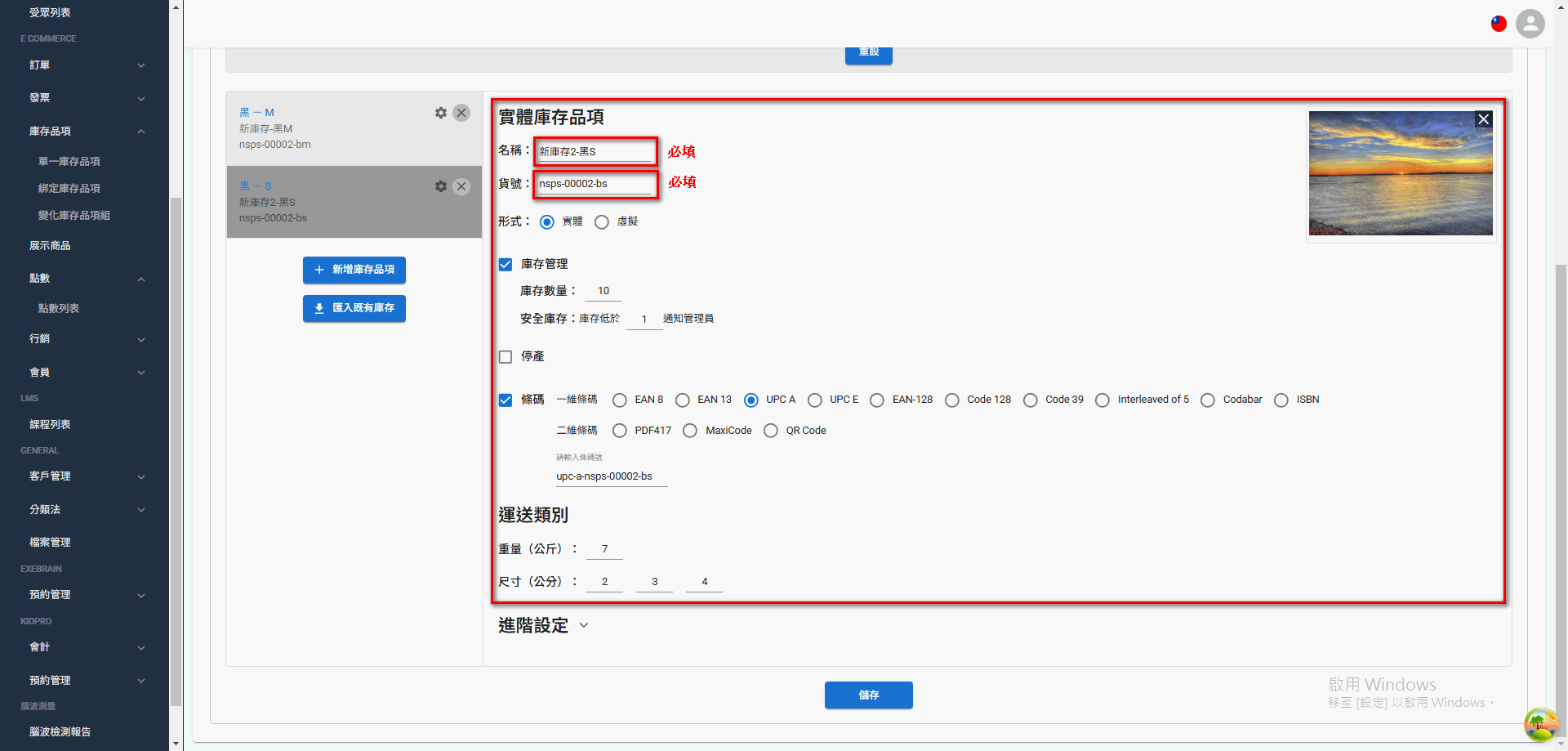
Task: Select the 黑 – M variant row
Action: click(354, 128)
